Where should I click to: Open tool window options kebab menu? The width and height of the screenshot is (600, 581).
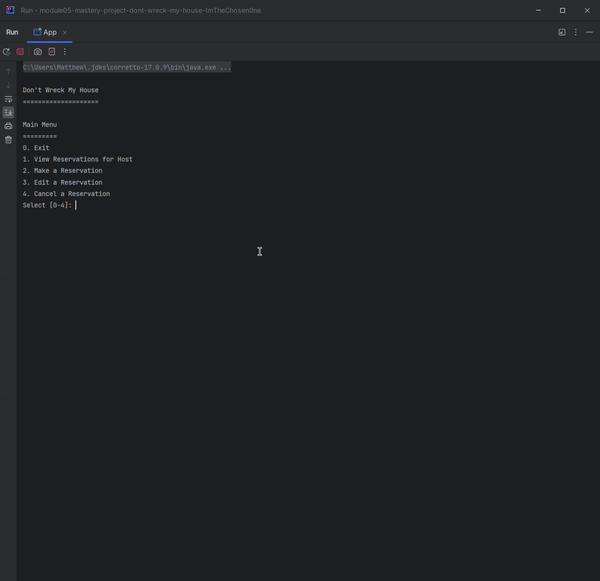pos(575,32)
